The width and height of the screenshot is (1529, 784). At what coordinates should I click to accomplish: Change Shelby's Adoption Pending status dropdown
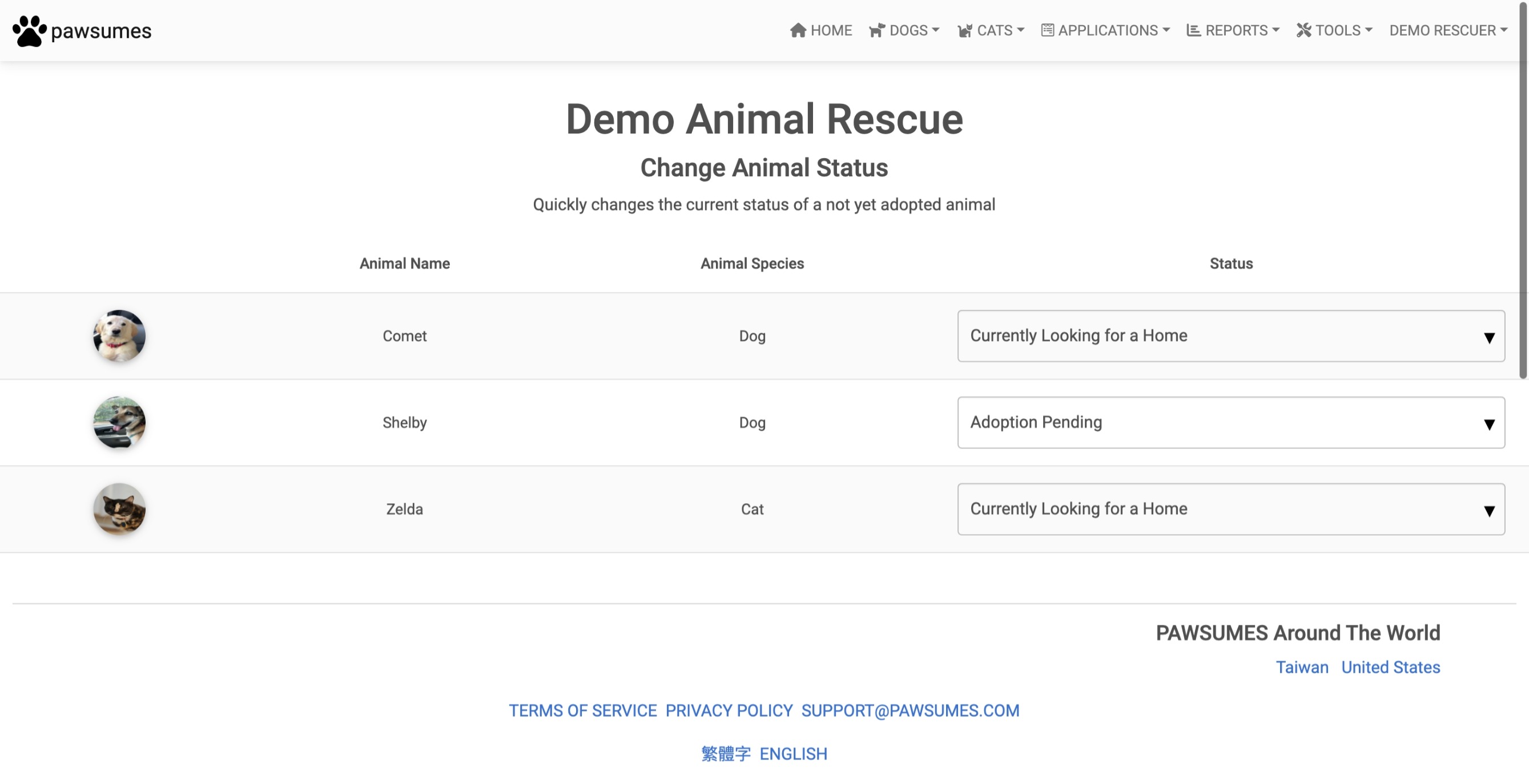click(x=1230, y=422)
